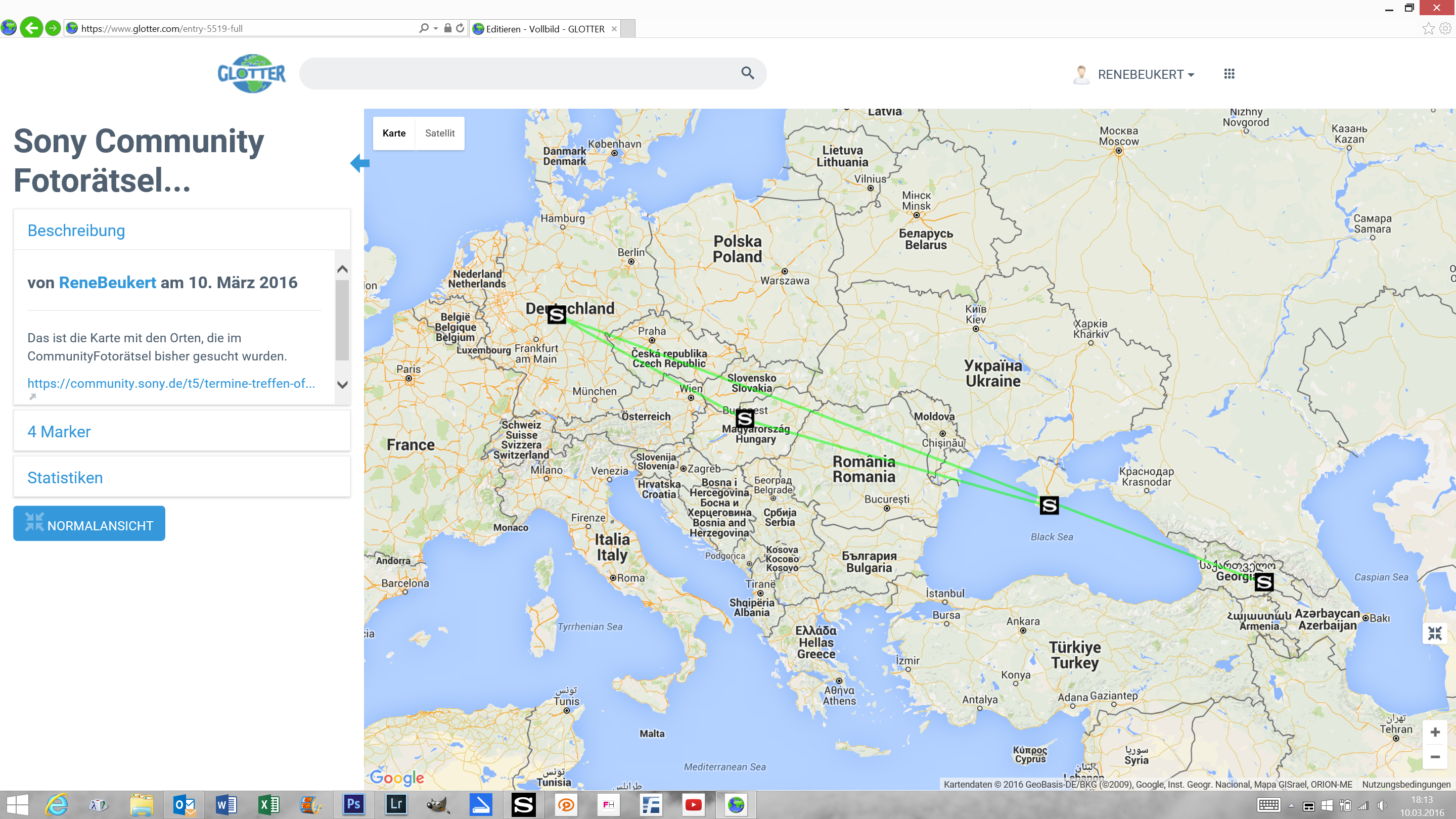Collapse the Beschreibung section
The image size is (1456, 819).
(x=76, y=231)
